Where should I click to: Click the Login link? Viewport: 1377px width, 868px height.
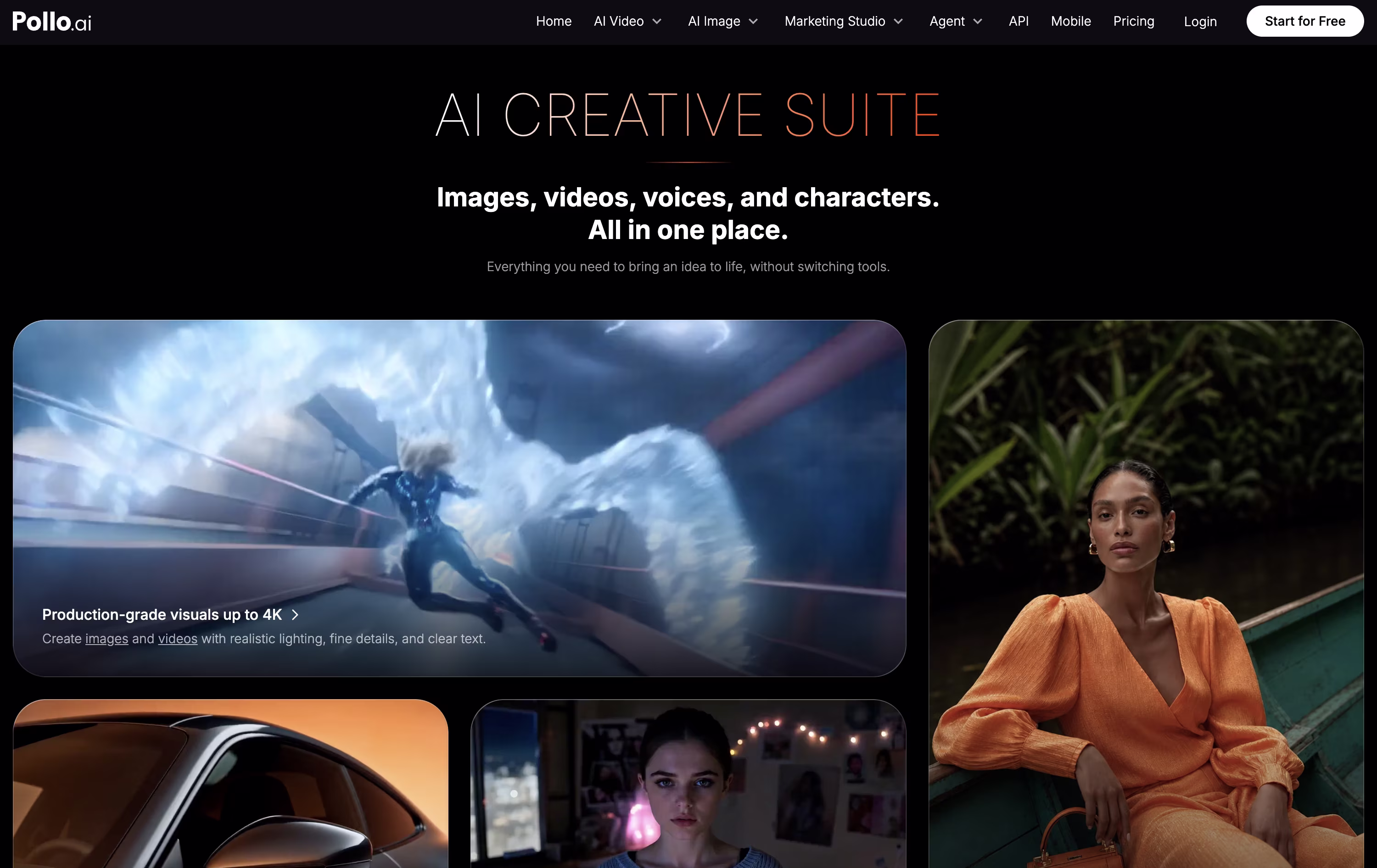click(x=1200, y=22)
